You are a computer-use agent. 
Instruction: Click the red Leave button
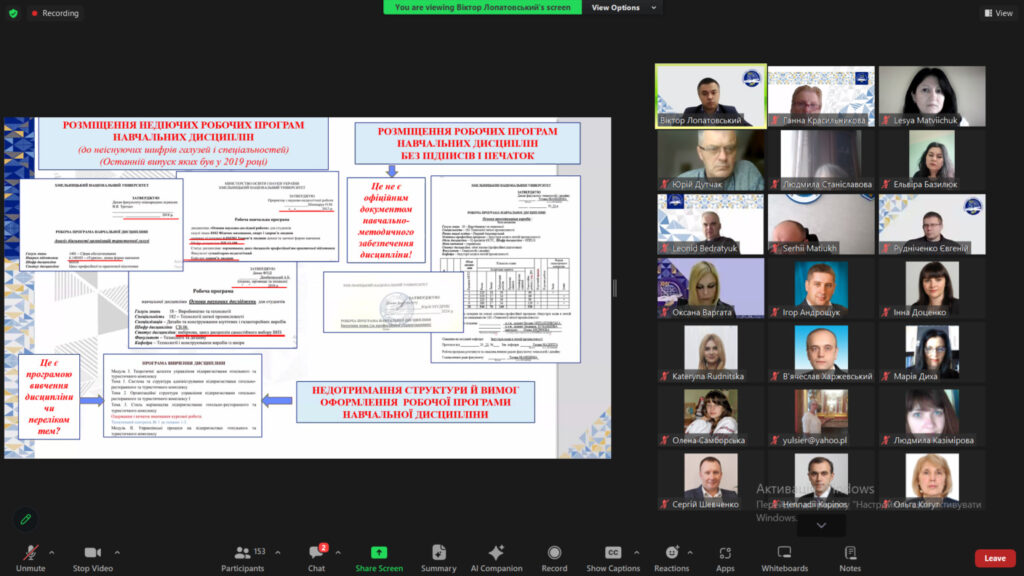994,558
